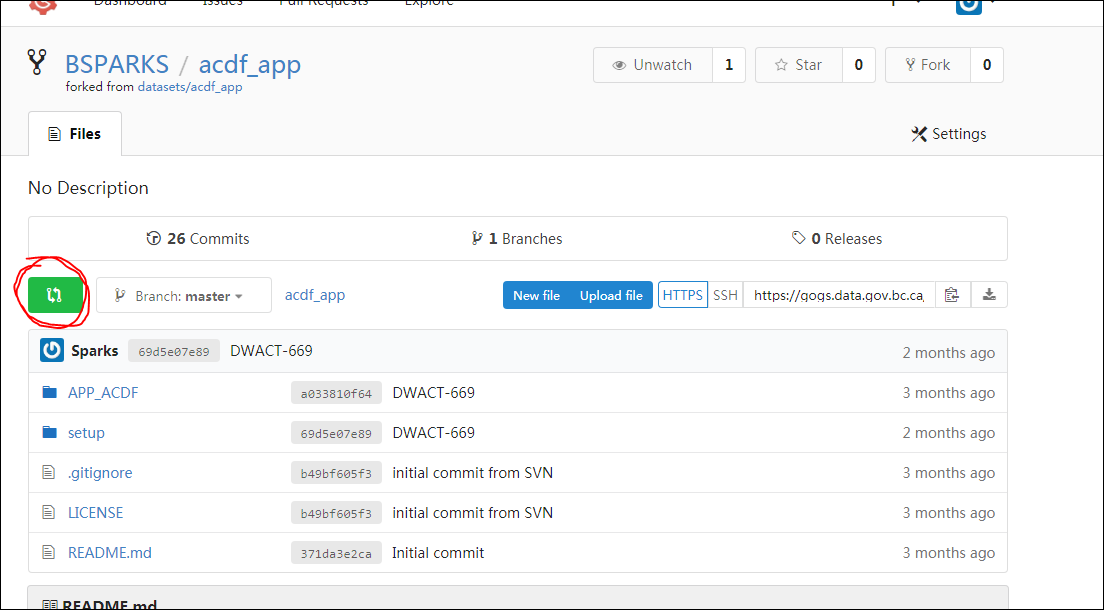This screenshot has height=610, width=1104.
Task: Unwatch this repository
Action: 652,65
